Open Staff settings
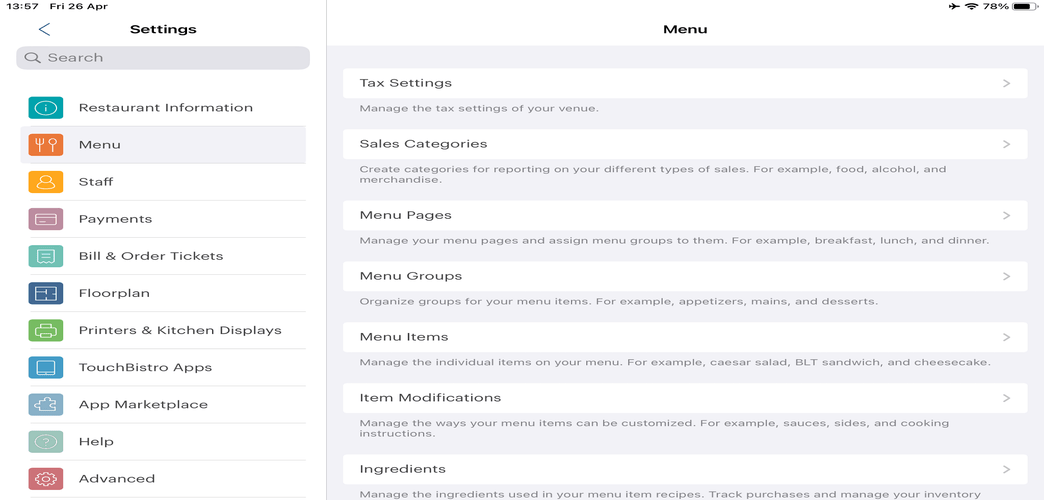This screenshot has width=1044, height=500. [x=163, y=182]
